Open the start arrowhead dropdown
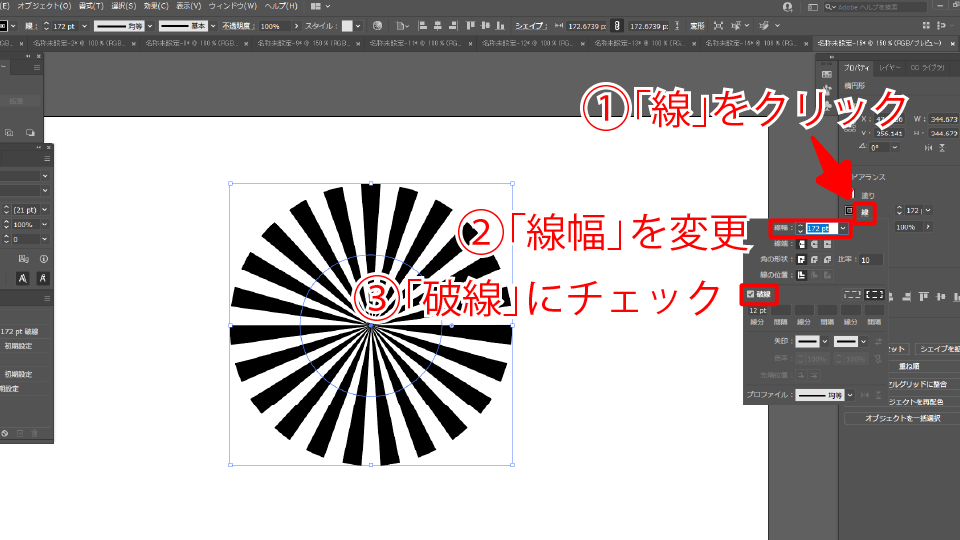 point(825,342)
